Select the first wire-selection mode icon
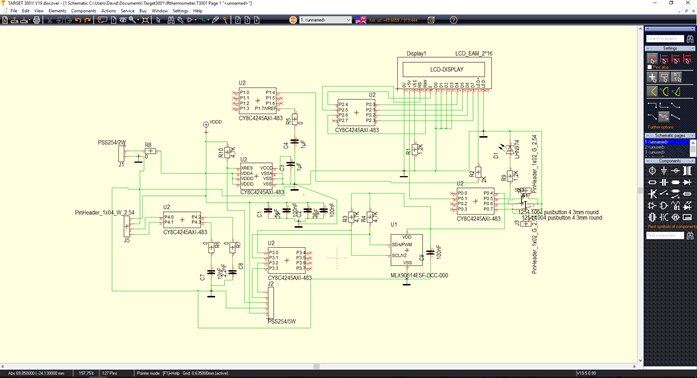The height and width of the screenshot is (378, 697). coord(653,59)
